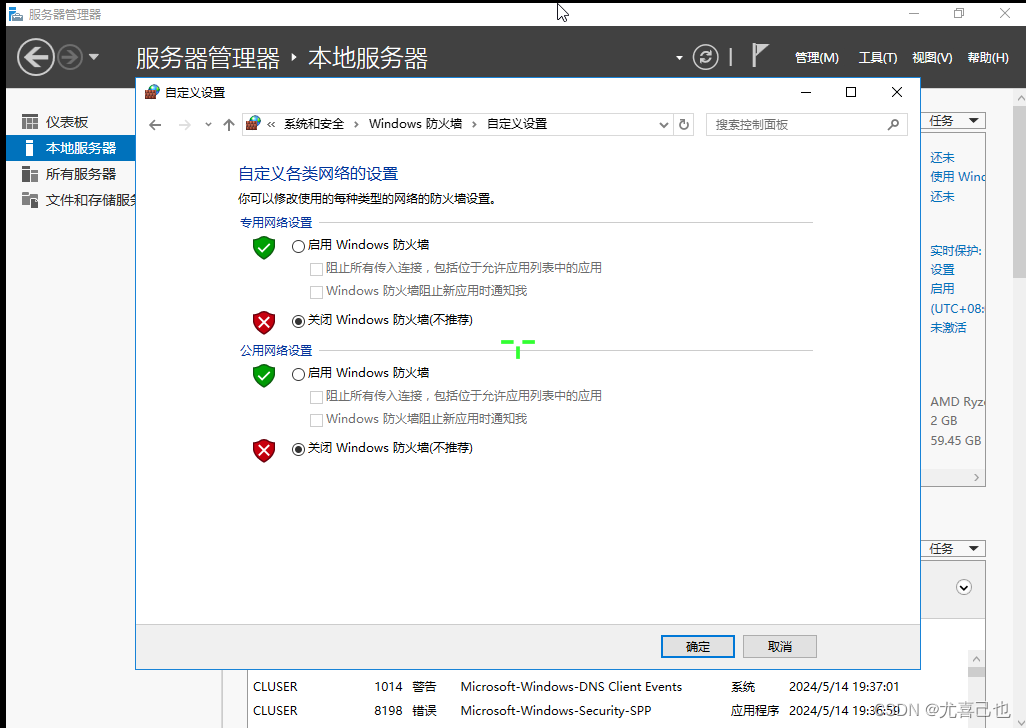Open the 帮助(H) menu
Image resolution: width=1026 pixels, height=728 pixels.
[988, 58]
